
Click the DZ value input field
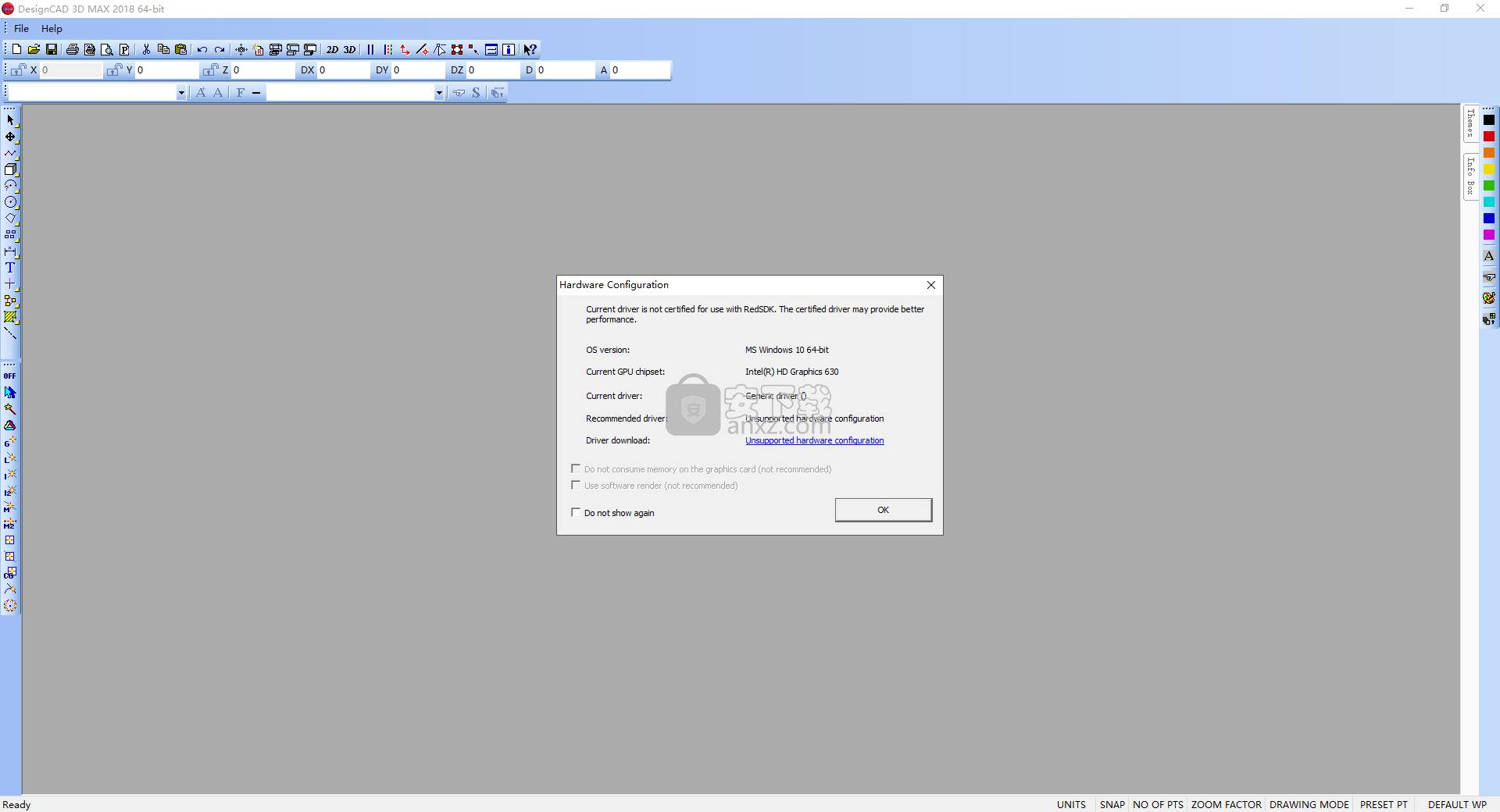click(x=493, y=70)
